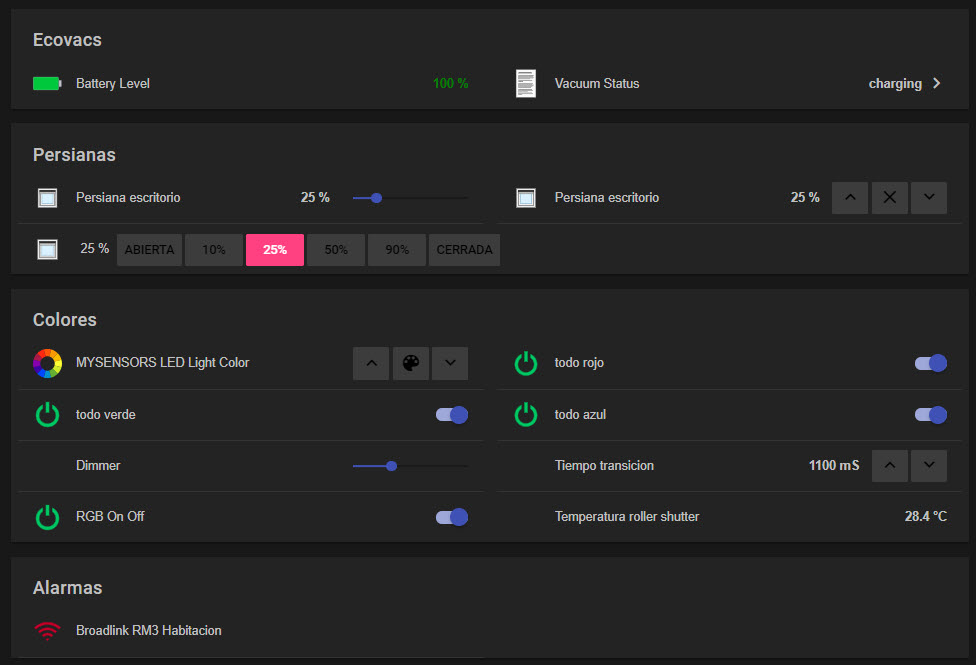Turn off the RGB On Off switch
Image resolution: width=976 pixels, height=665 pixels.
click(451, 516)
